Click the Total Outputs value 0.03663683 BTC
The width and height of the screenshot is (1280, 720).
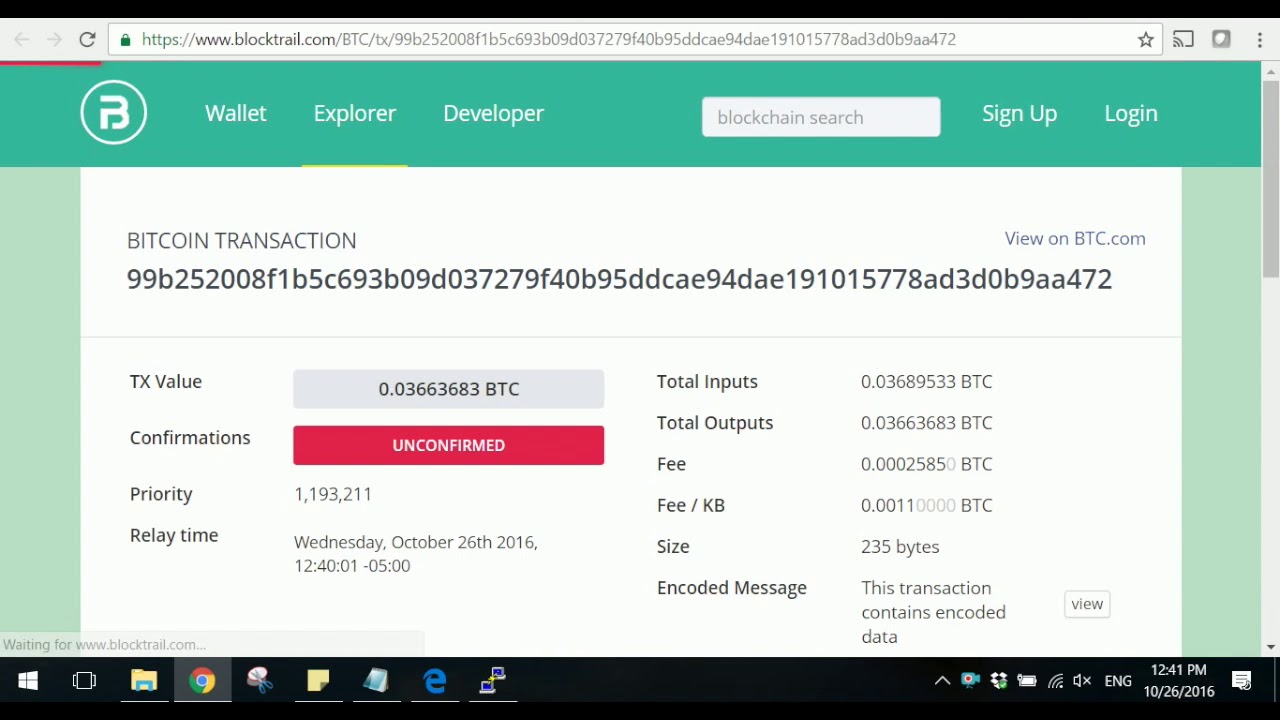tap(926, 423)
